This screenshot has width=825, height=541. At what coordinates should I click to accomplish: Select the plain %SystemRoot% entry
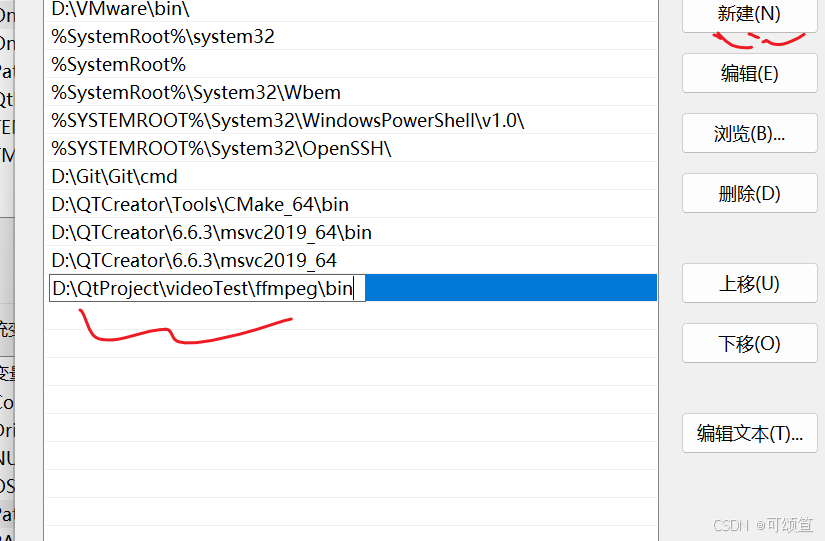pos(351,64)
